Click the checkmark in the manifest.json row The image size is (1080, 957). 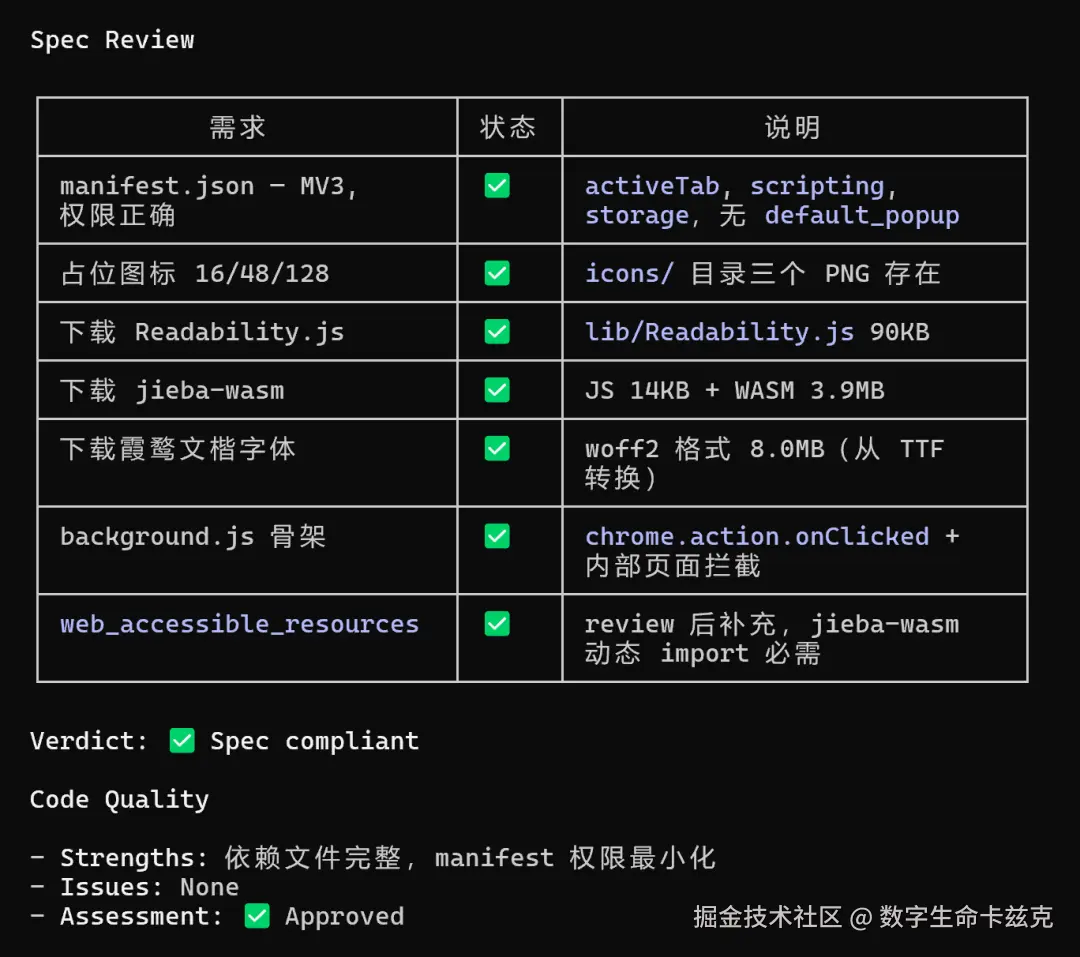497,185
